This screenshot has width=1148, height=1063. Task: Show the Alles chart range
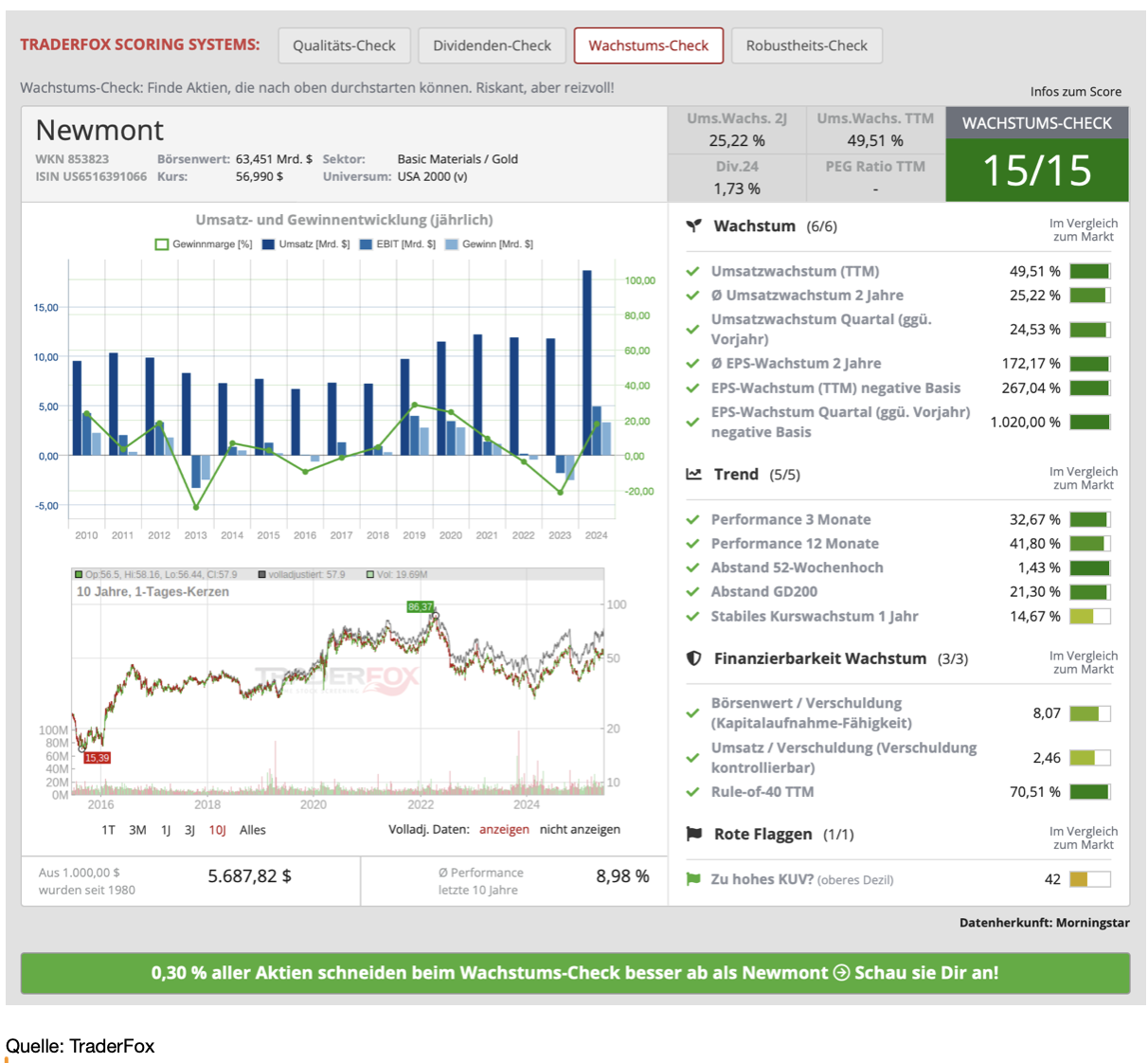(253, 830)
